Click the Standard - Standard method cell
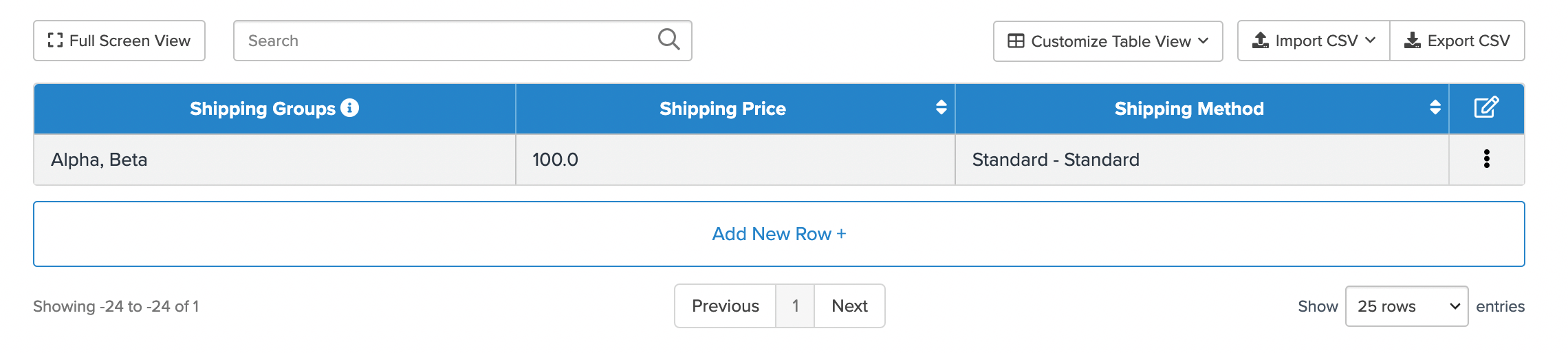This screenshot has width=1568, height=353. (x=1055, y=160)
